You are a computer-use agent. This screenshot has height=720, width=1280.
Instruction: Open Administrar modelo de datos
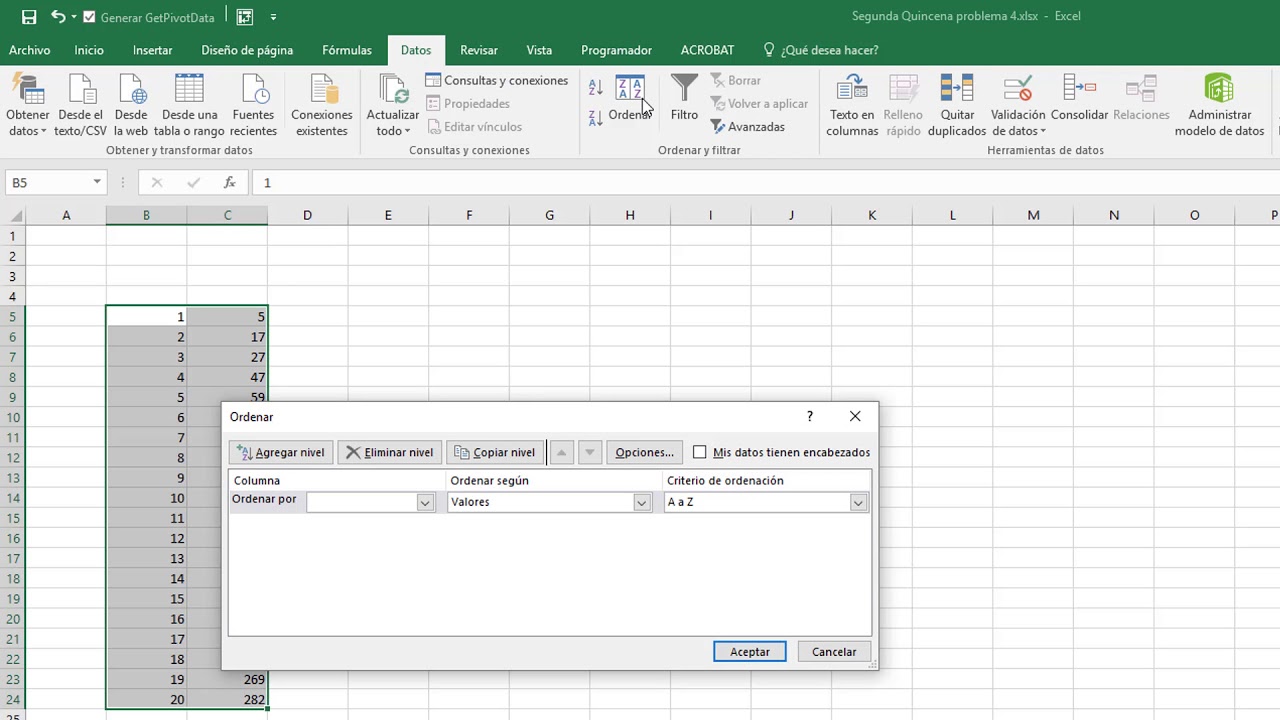tap(1219, 106)
